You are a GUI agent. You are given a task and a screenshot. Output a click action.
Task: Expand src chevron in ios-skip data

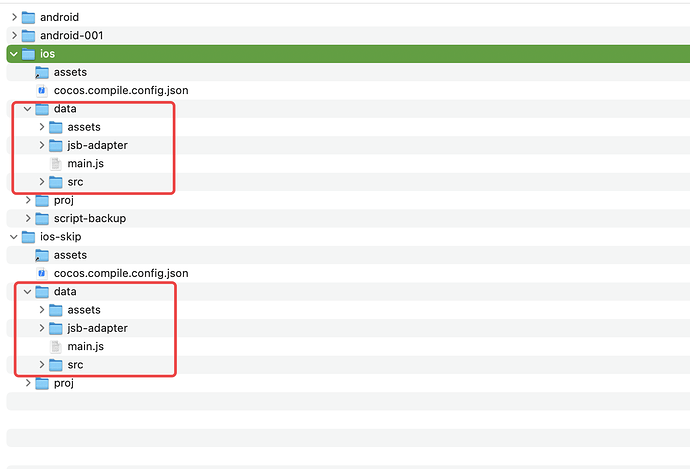click(x=41, y=365)
